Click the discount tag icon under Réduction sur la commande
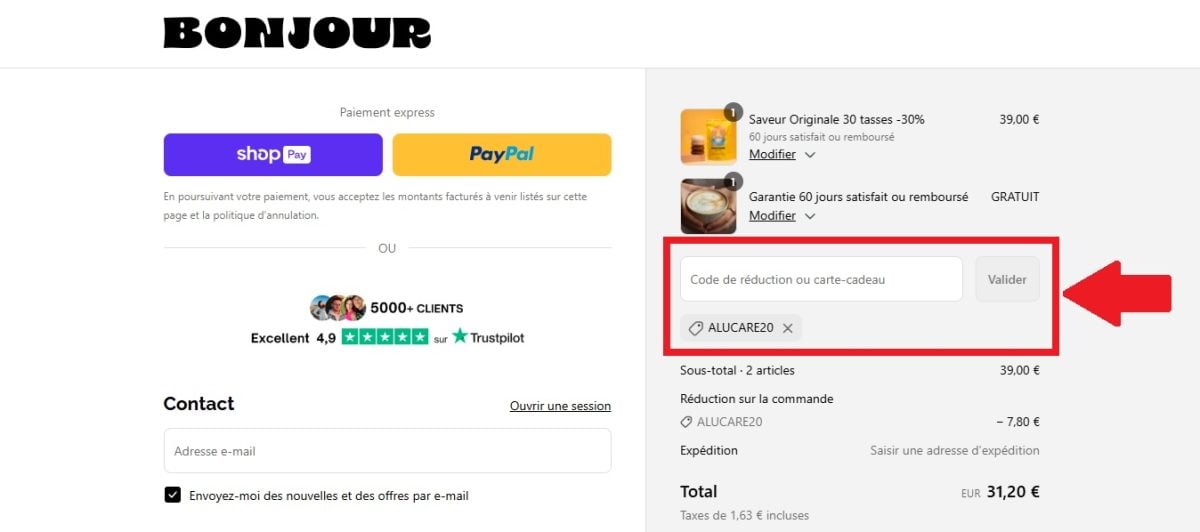This screenshot has width=1200, height=532. 686,422
